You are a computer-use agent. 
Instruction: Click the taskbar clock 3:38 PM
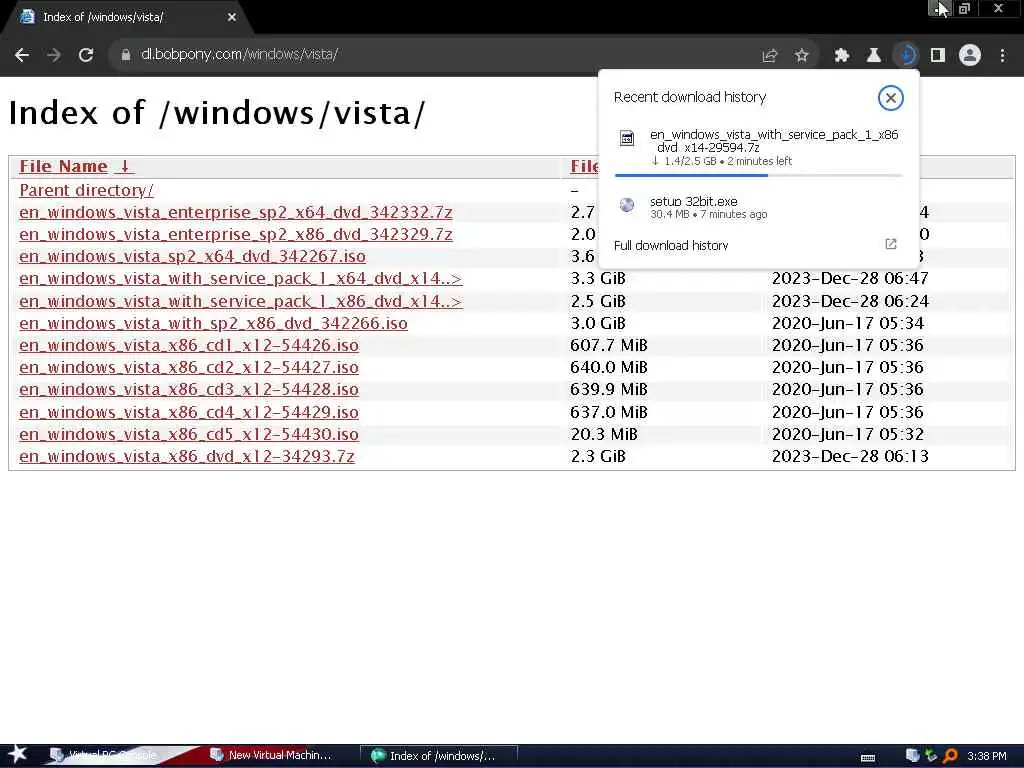[x=986, y=756]
